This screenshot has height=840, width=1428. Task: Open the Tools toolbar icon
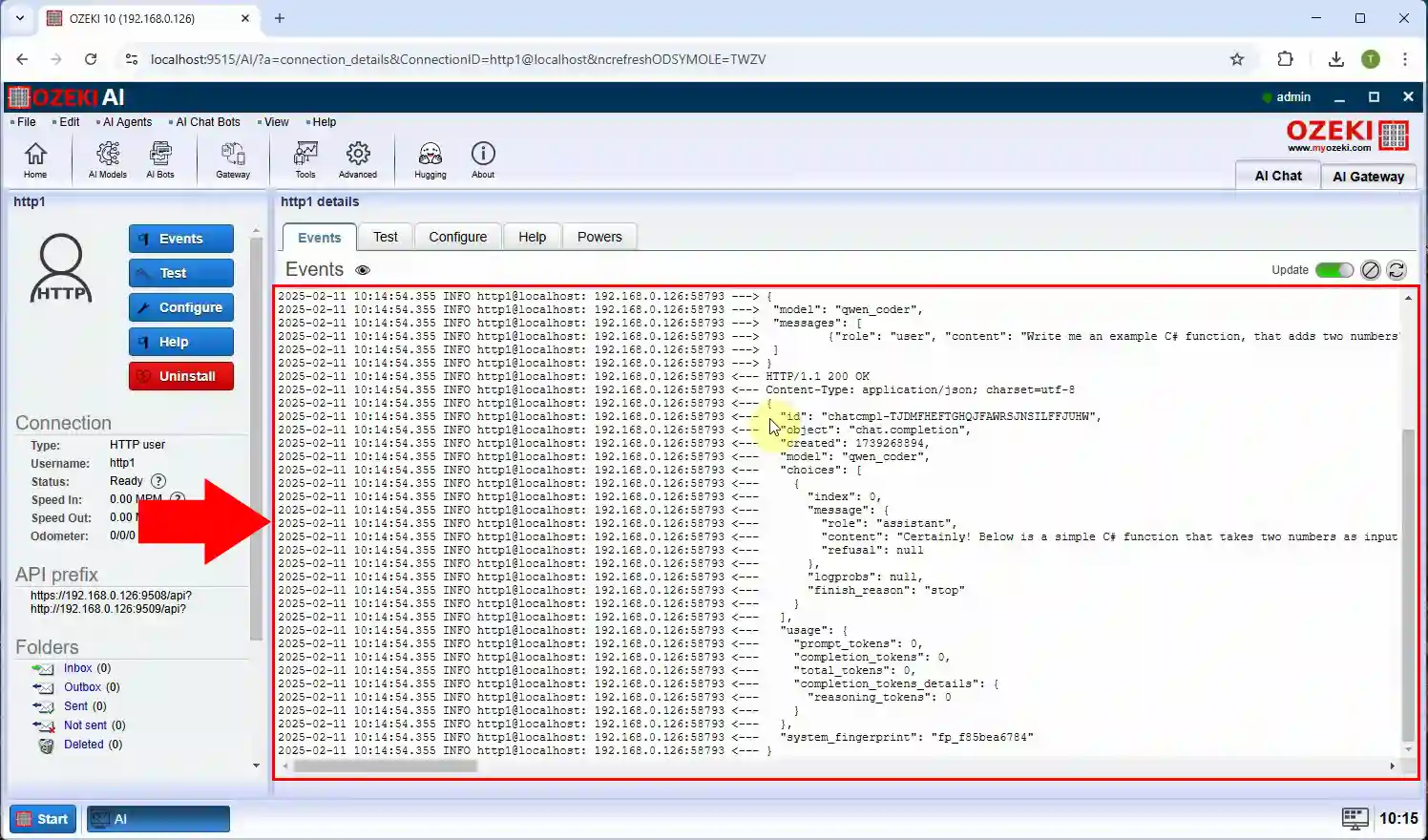coord(305,159)
